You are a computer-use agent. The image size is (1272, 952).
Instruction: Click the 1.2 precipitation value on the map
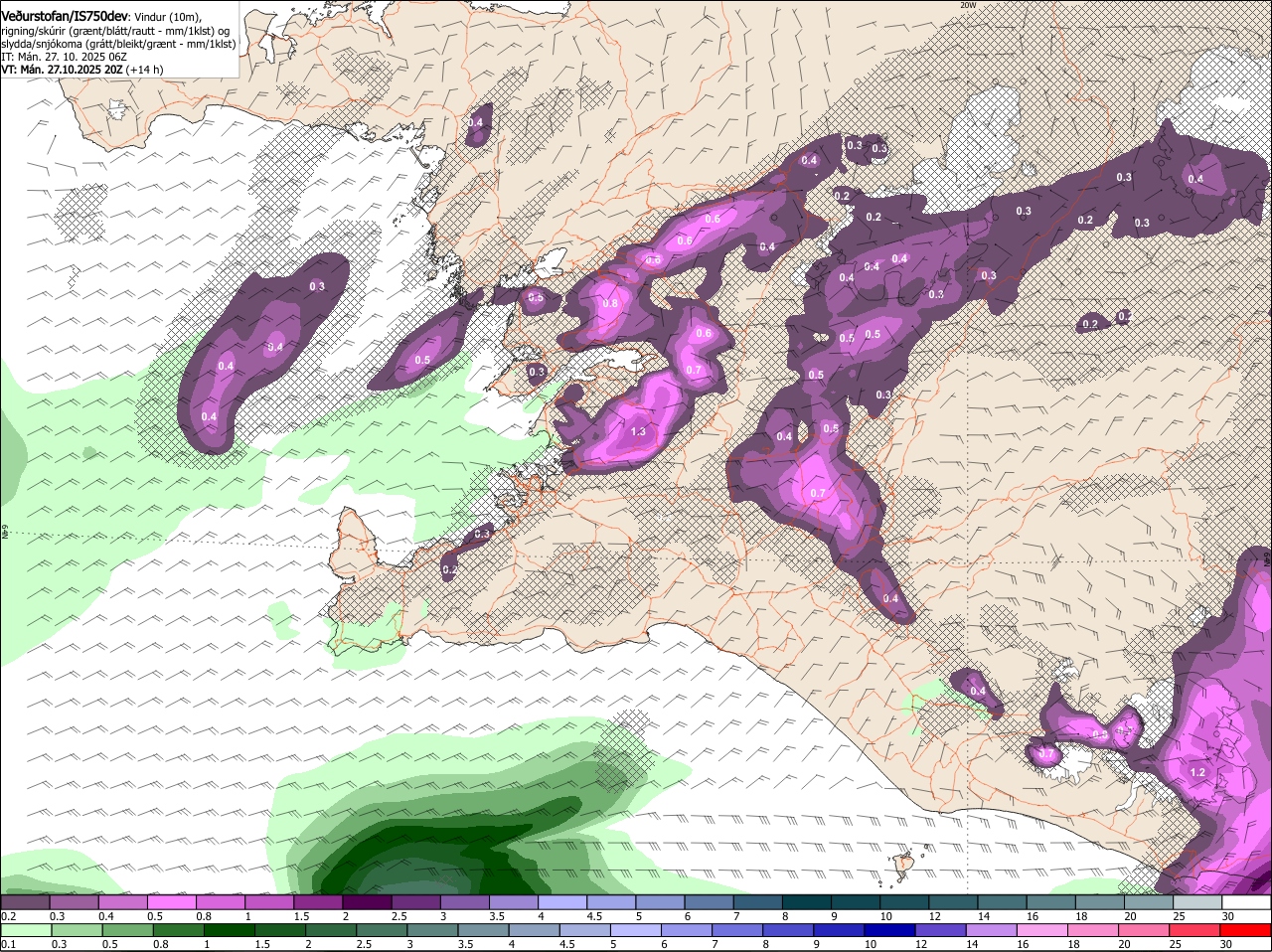tap(1196, 772)
